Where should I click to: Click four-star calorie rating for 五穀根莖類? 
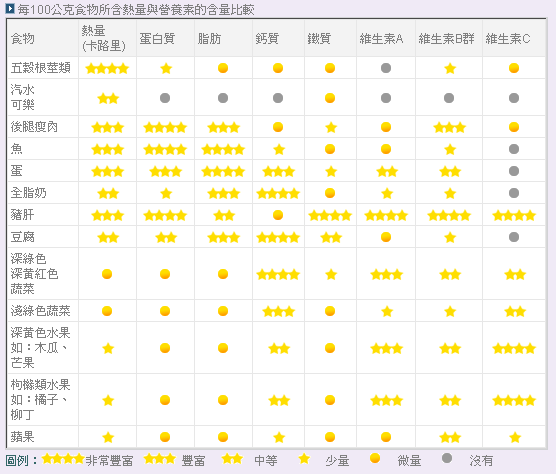click(x=107, y=68)
